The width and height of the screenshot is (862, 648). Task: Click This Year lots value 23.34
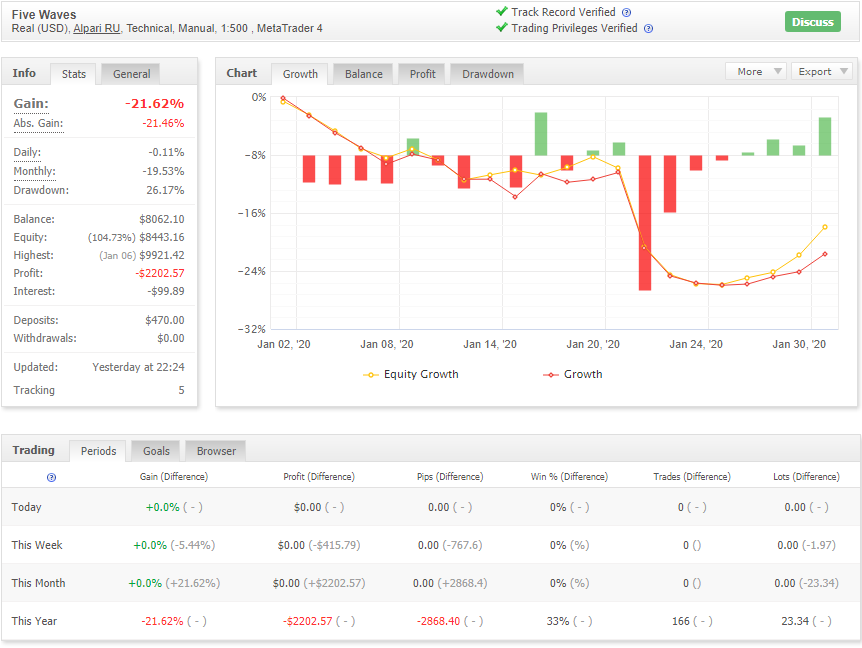(794, 621)
